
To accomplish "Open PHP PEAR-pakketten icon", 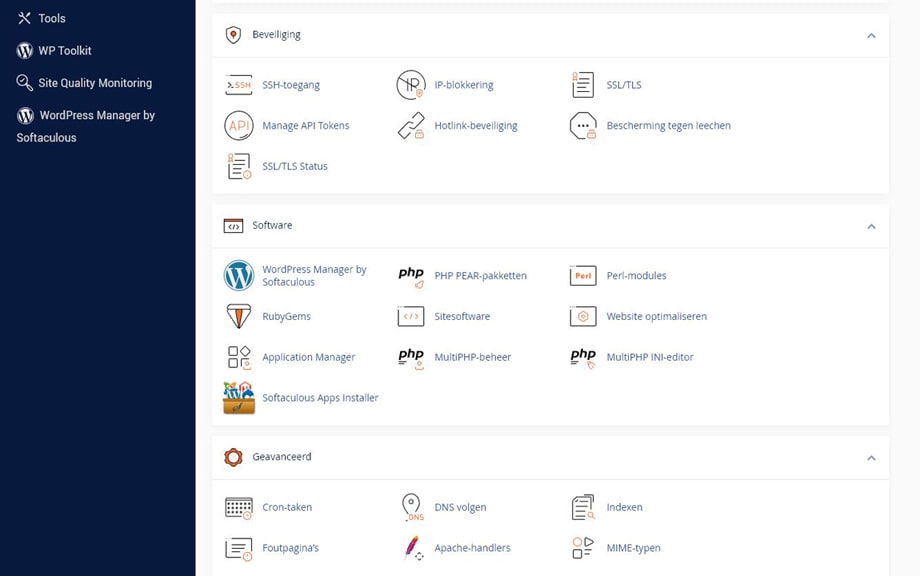I will [x=411, y=277].
